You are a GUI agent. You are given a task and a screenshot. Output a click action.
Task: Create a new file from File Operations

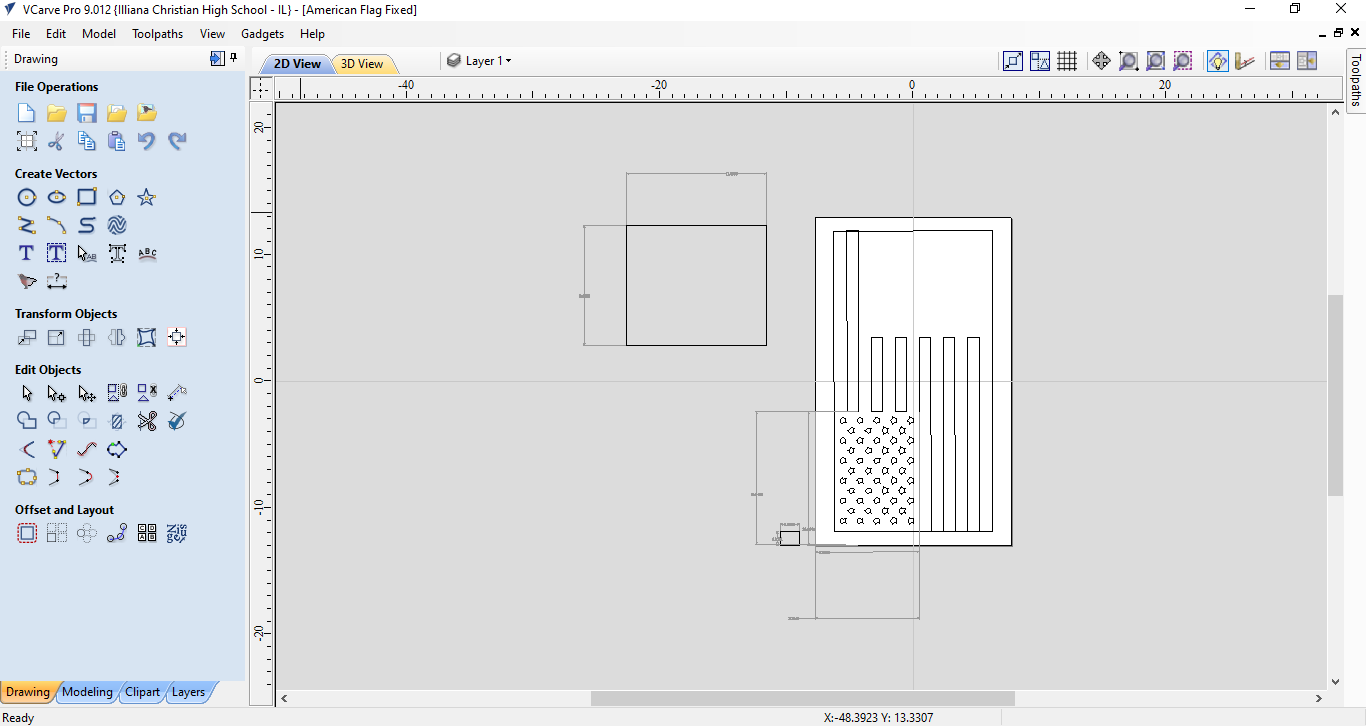click(27, 113)
